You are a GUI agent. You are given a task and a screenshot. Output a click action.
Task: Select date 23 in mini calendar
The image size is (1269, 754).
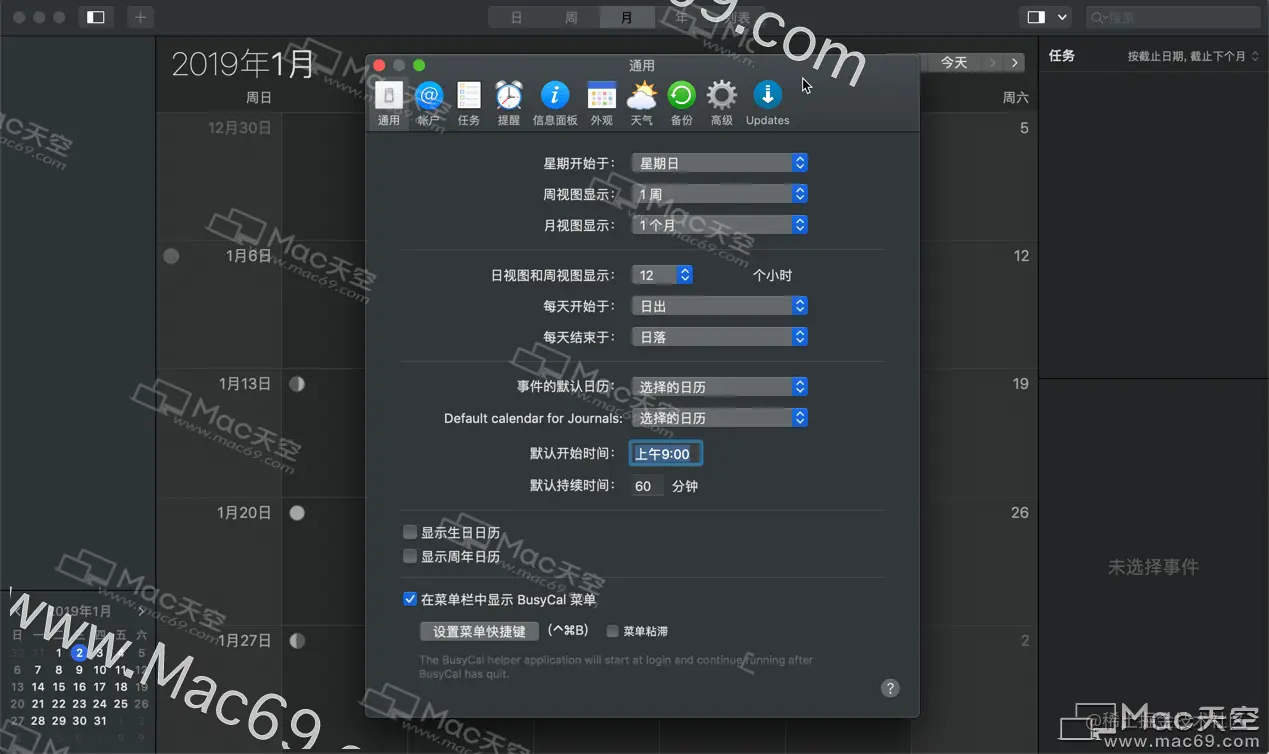pyautogui.click(x=79, y=704)
